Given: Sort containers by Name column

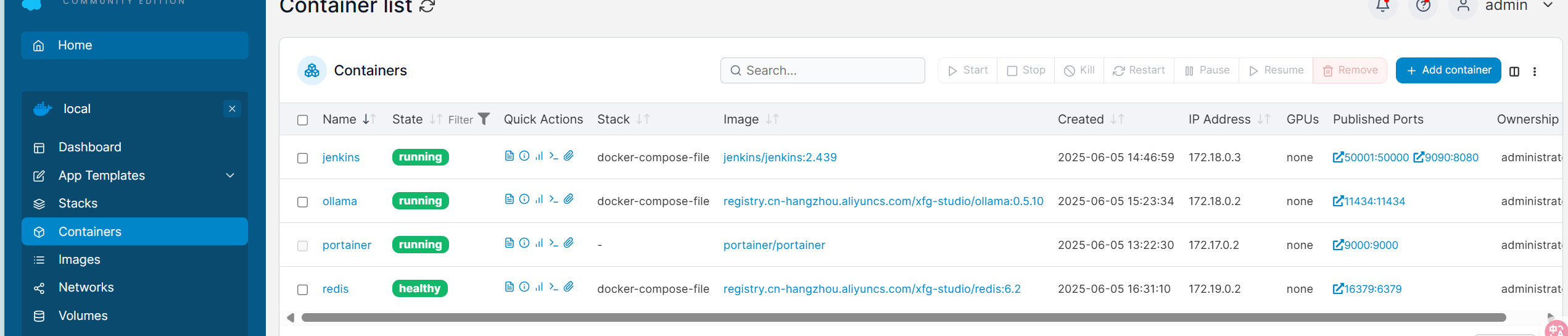Looking at the screenshot, I should pos(349,119).
